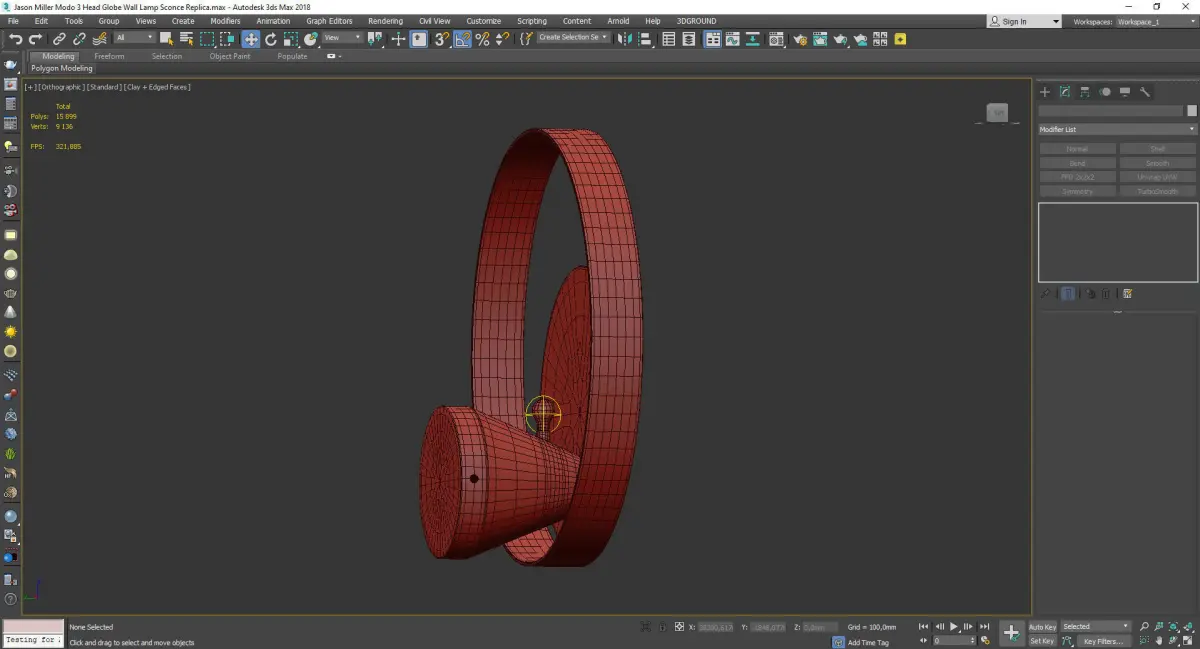Open the key filter 'Selected' dropdown

click(x=1095, y=627)
